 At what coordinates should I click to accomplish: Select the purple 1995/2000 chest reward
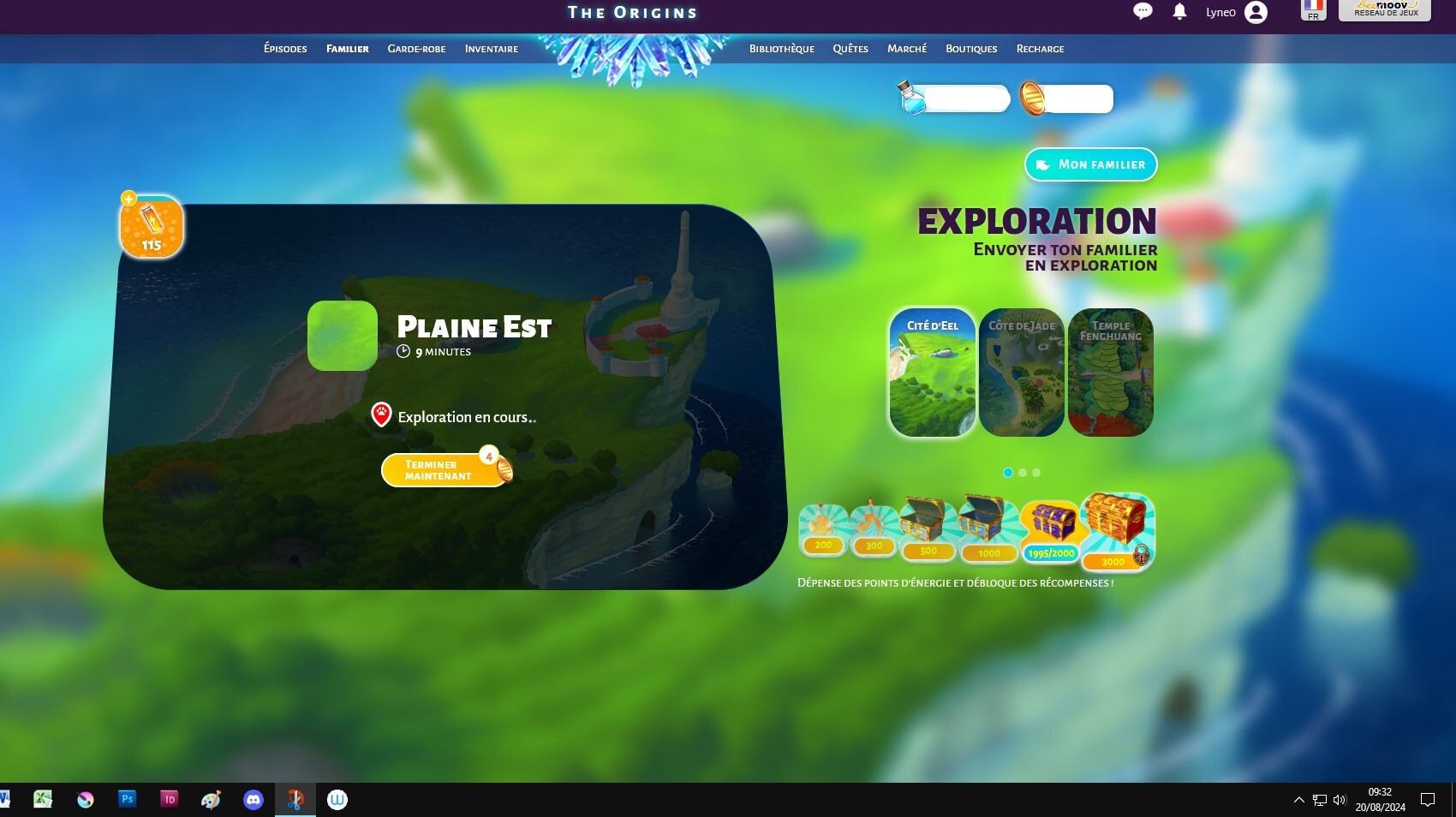coord(1051,531)
